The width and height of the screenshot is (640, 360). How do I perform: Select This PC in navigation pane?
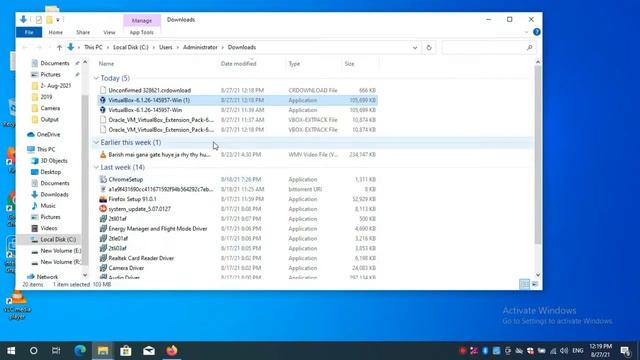pos(46,149)
